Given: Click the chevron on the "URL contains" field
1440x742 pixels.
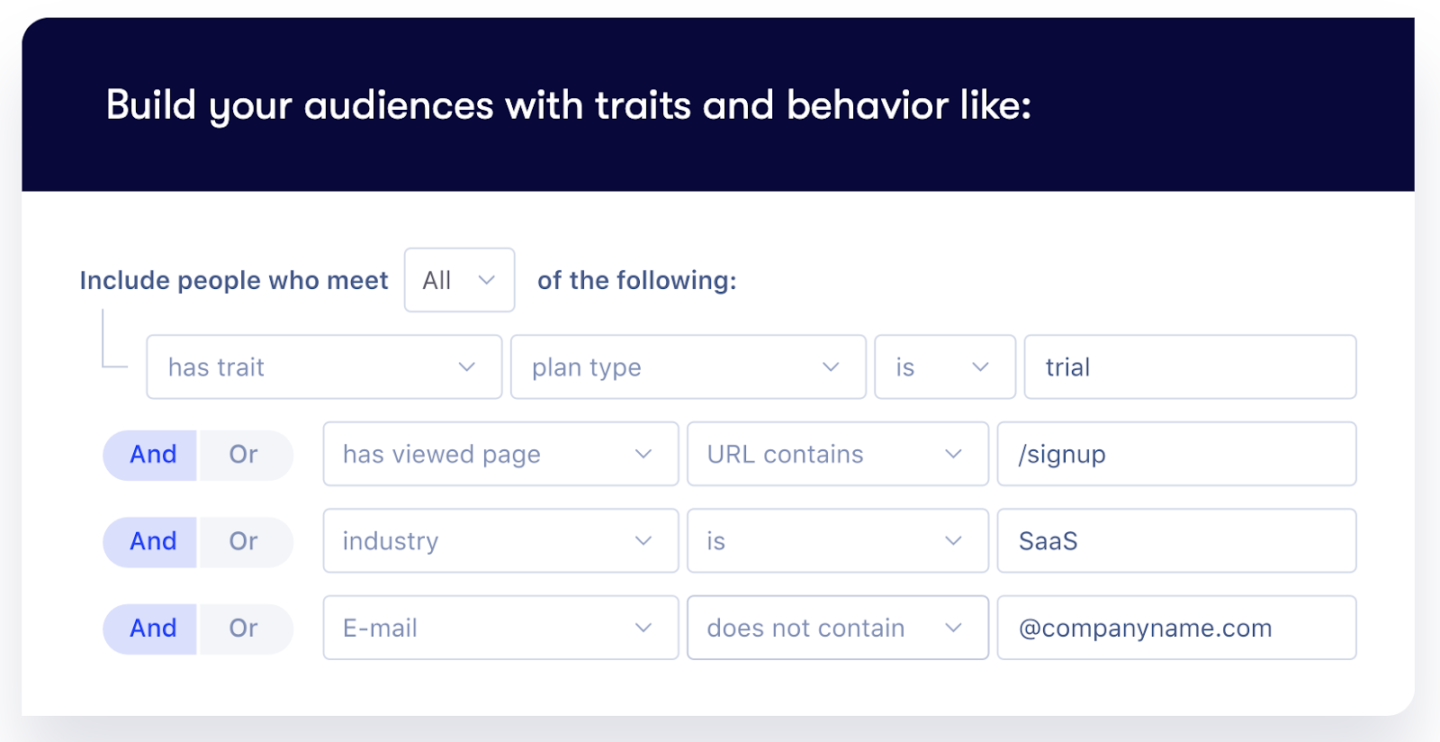Looking at the screenshot, I should point(953,454).
